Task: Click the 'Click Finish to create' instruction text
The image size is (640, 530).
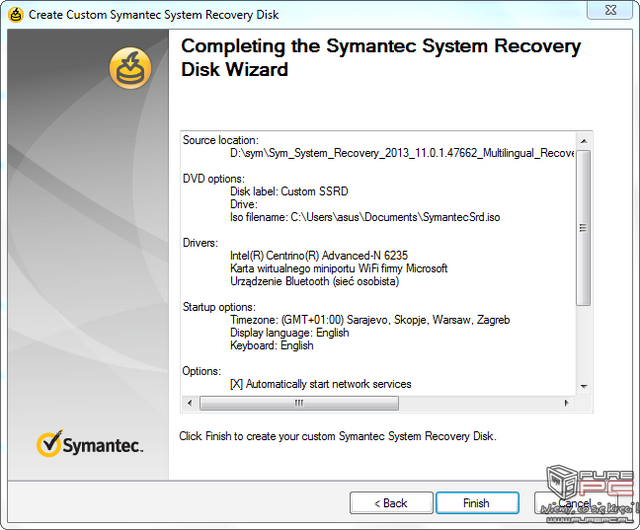Action: coord(338,436)
